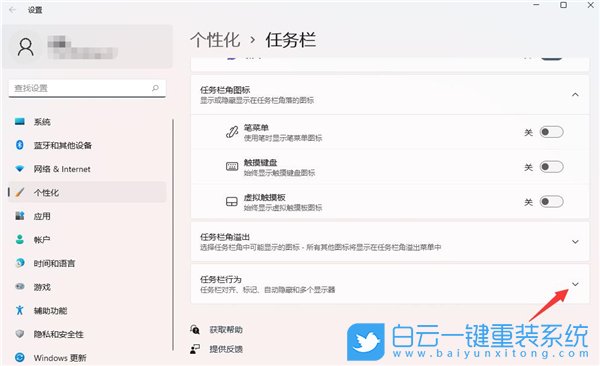
Task: Click the 查找设置 search field
Action: tap(87, 88)
